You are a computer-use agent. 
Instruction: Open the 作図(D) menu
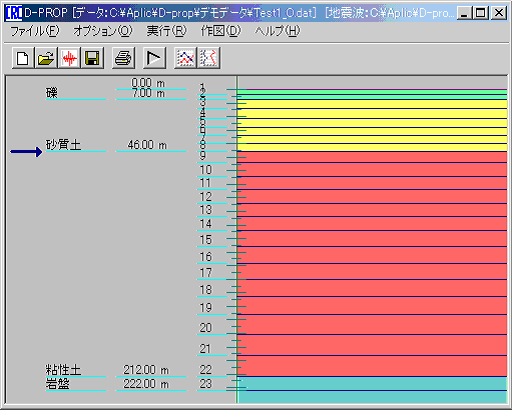tap(220, 31)
